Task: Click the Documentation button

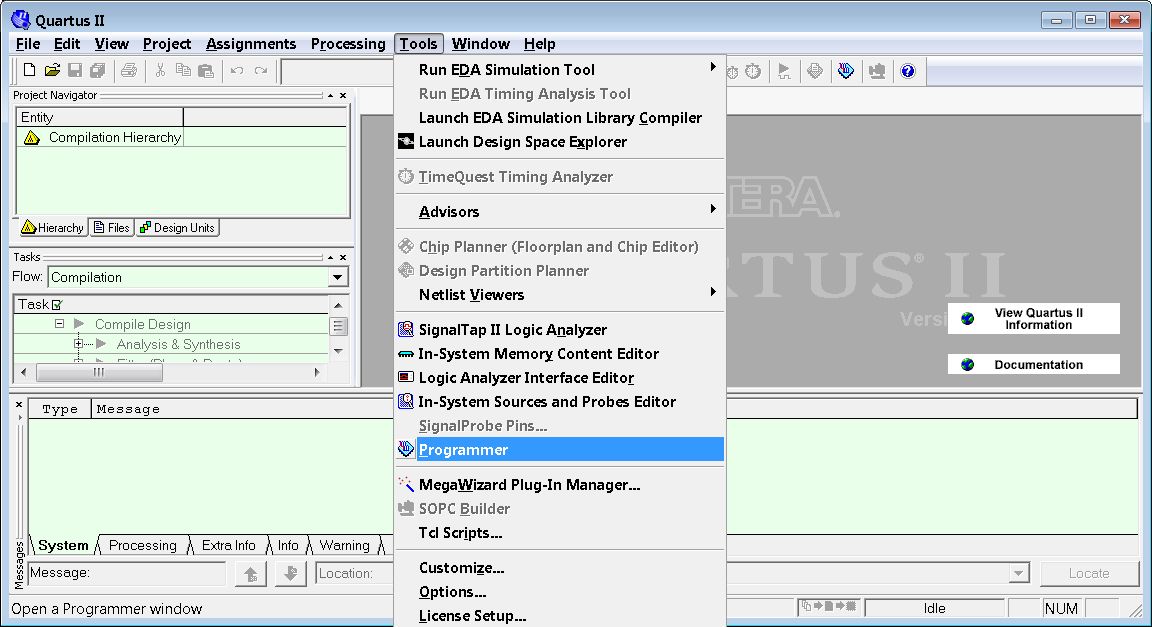Action: pos(1034,365)
